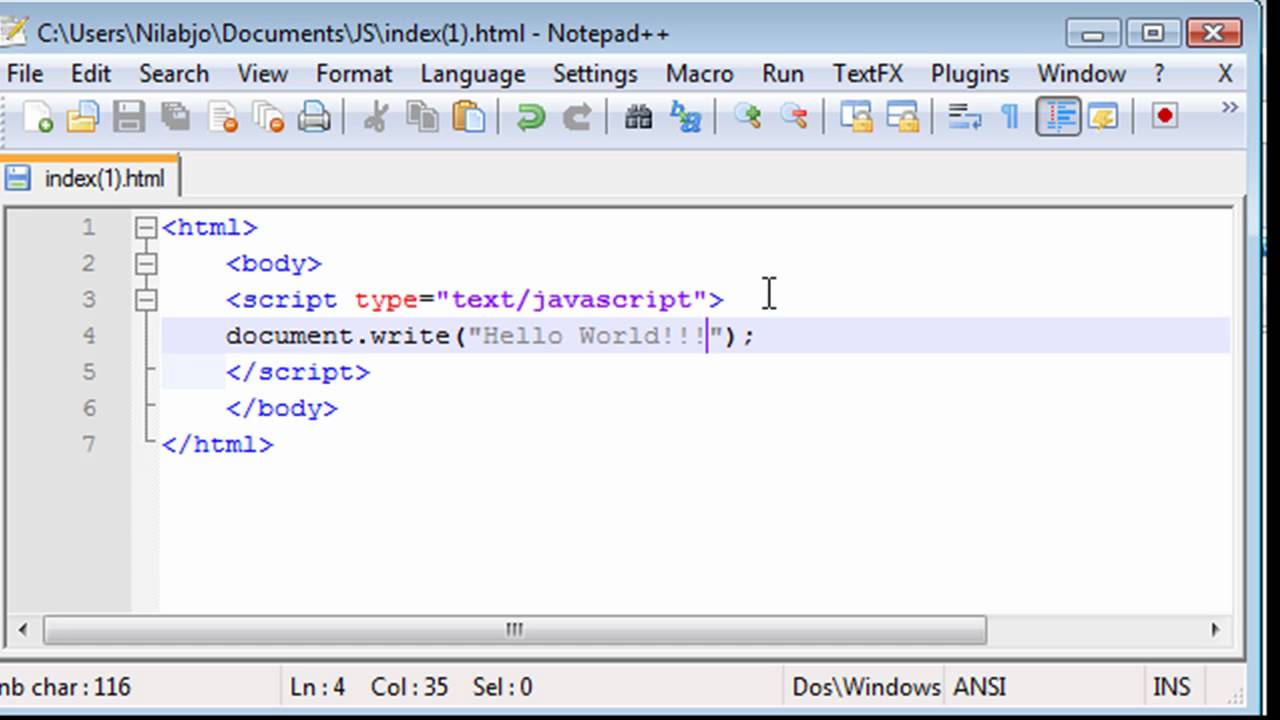Click ANSI encoding in status bar

click(980, 687)
